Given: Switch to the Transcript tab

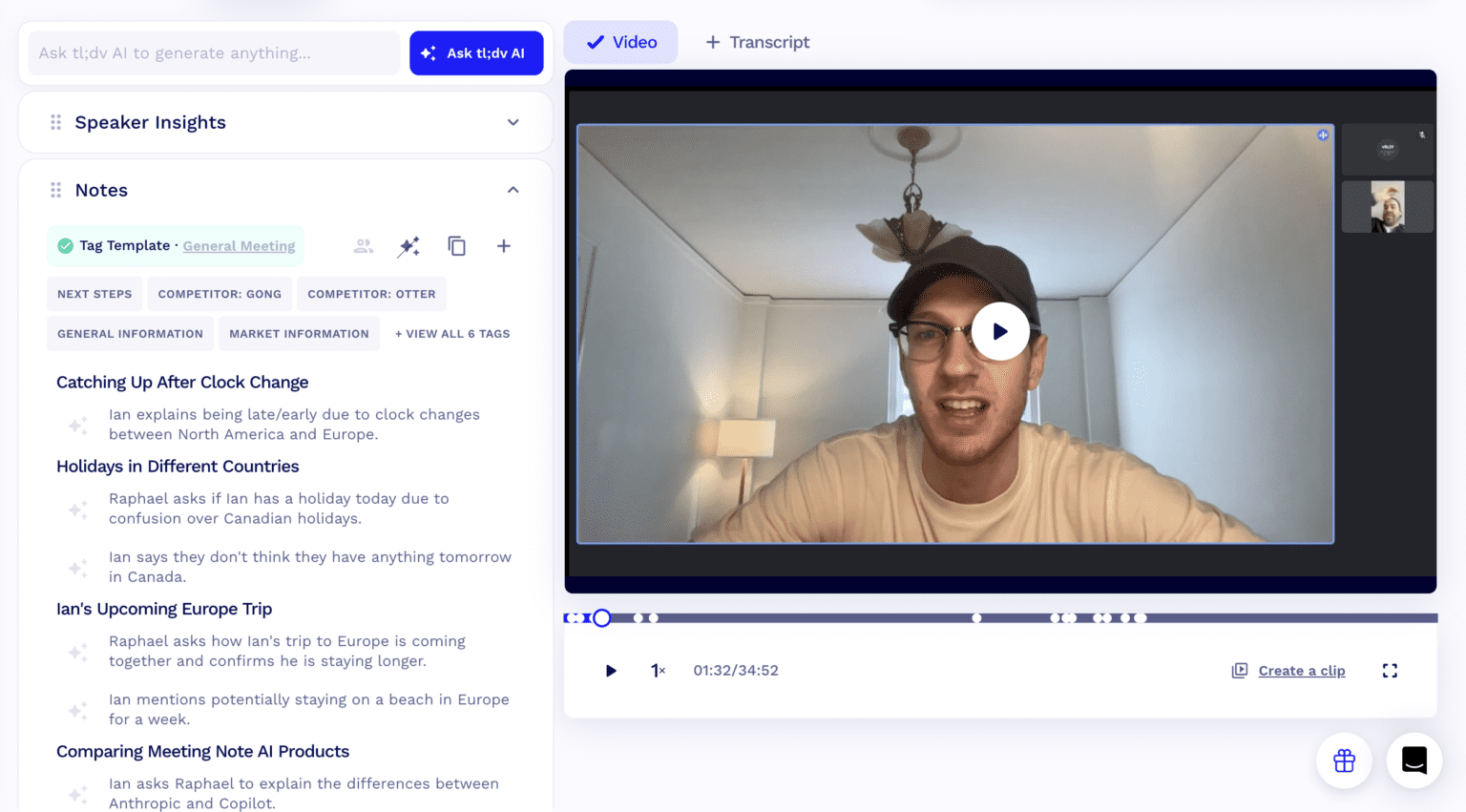Looking at the screenshot, I should tap(757, 42).
